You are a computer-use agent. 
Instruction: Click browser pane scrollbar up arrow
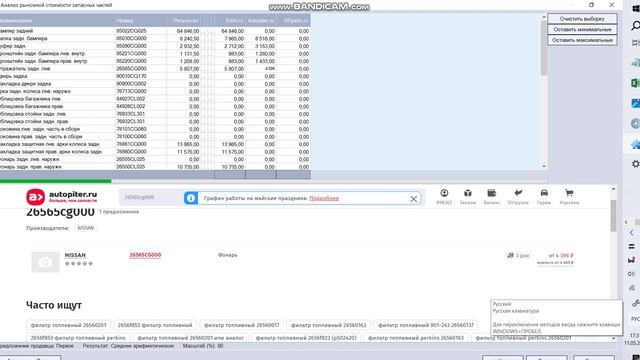tap(613, 189)
